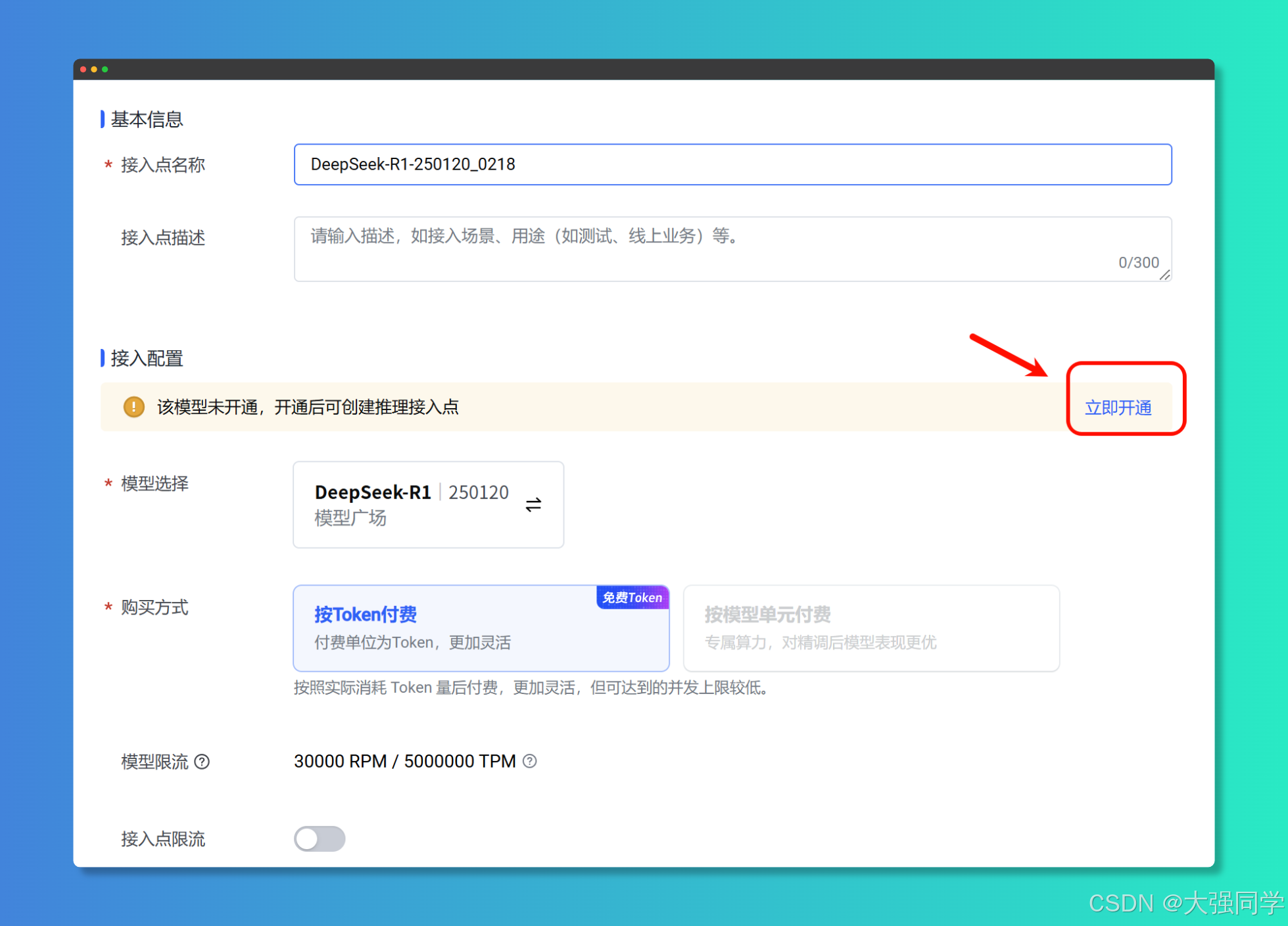Screen dimensions: 1288x926
Task: Click the 接入点名称 input field
Action: tap(732, 164)
